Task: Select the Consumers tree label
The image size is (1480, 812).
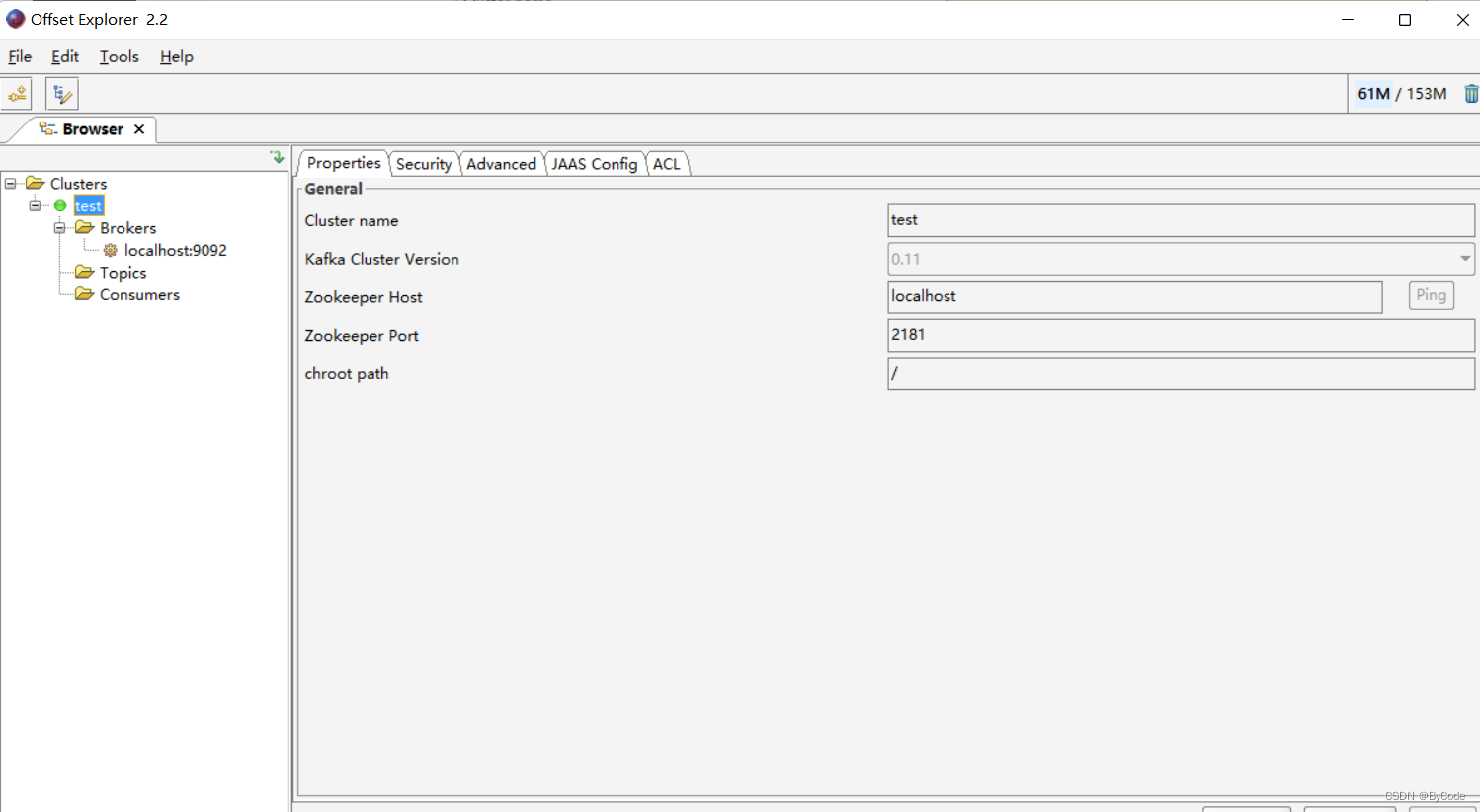Action: pos(139,295)
